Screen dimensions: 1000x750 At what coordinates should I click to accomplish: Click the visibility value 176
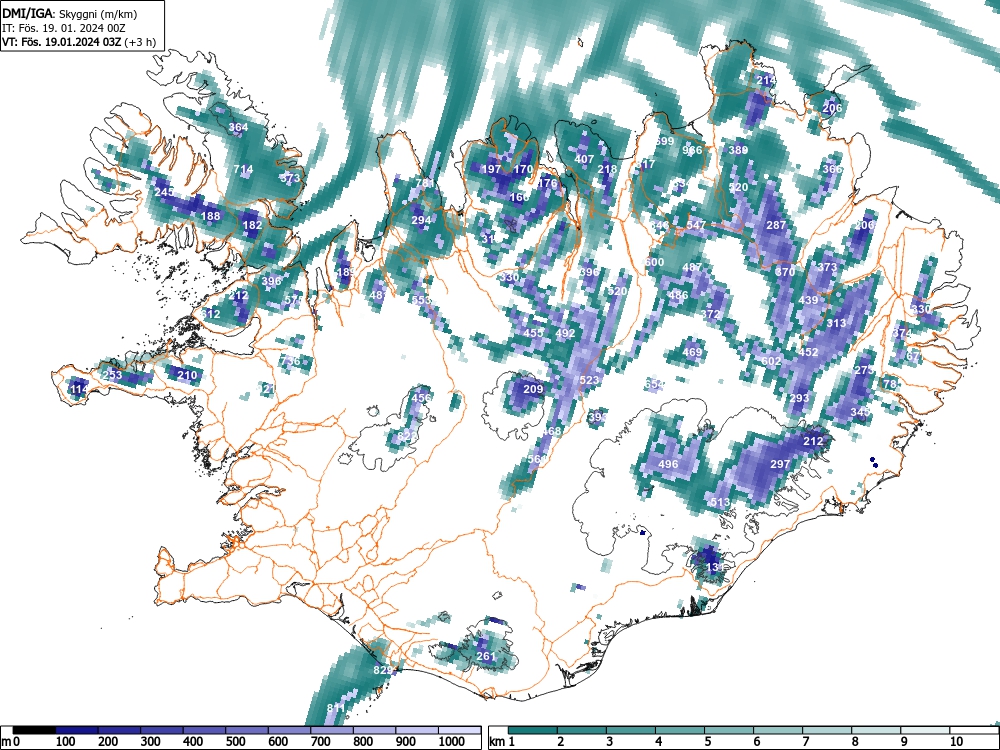547,183
